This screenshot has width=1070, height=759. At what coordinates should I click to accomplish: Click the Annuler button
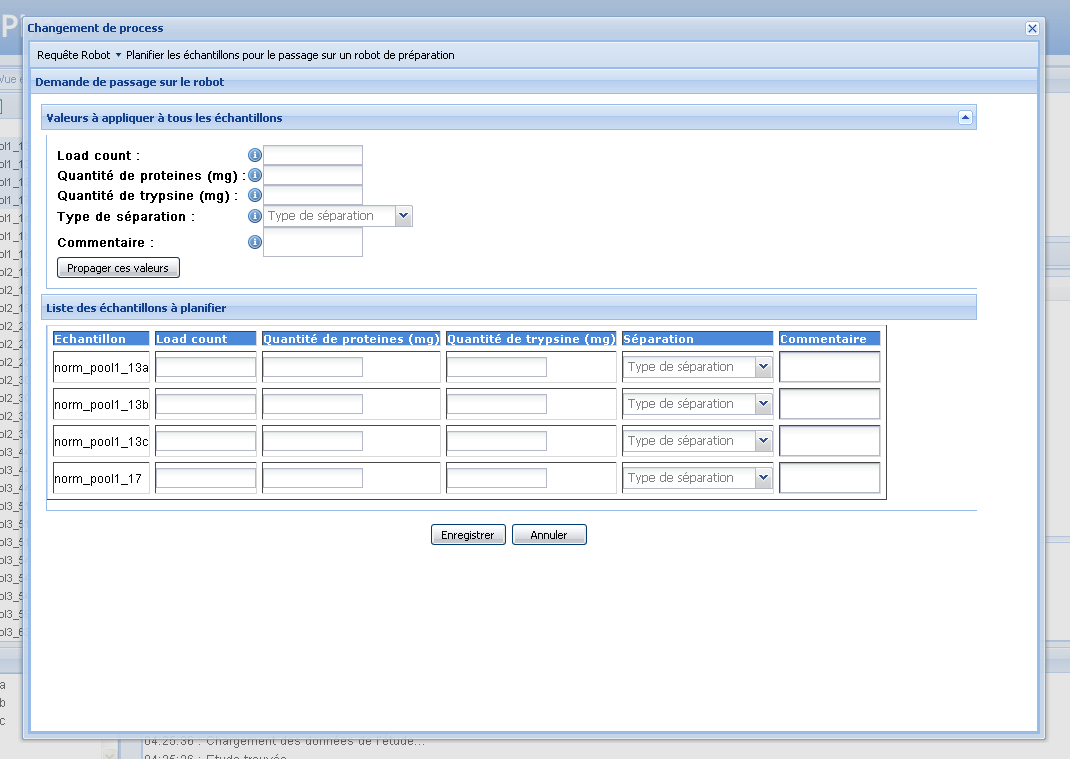(x=549, y=535)
